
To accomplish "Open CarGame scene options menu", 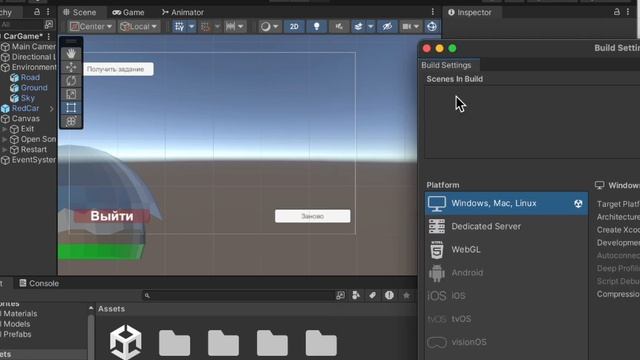I will [49, 36].
